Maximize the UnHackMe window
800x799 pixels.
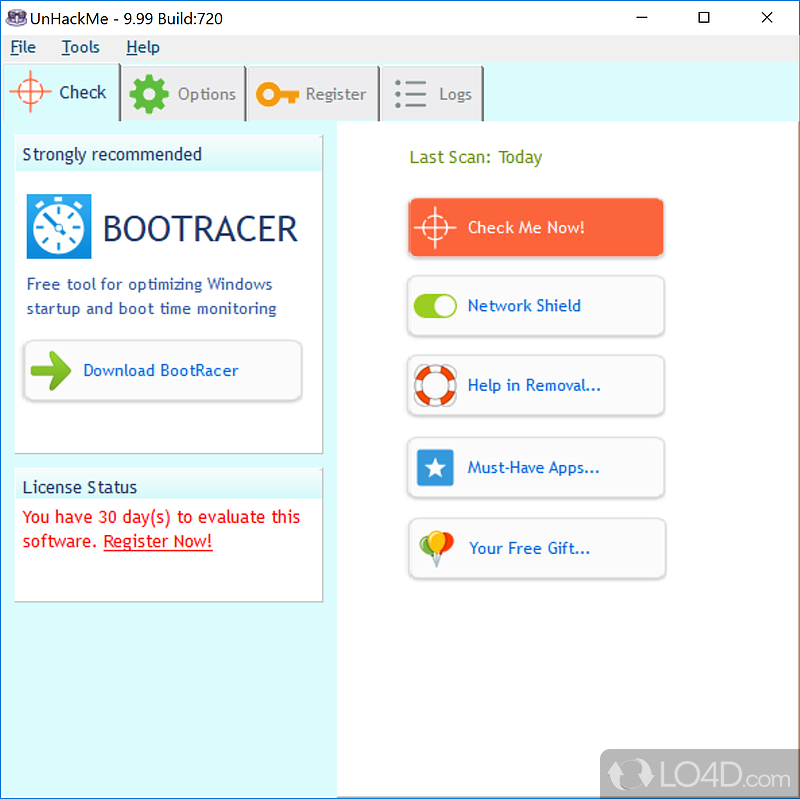coord(704,18)
